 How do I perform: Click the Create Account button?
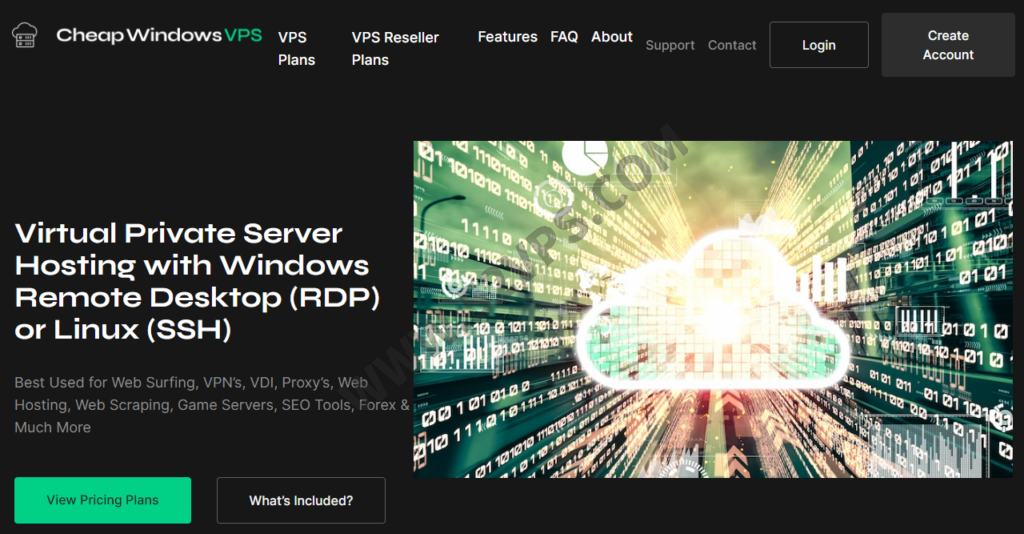tap(948, 45)
